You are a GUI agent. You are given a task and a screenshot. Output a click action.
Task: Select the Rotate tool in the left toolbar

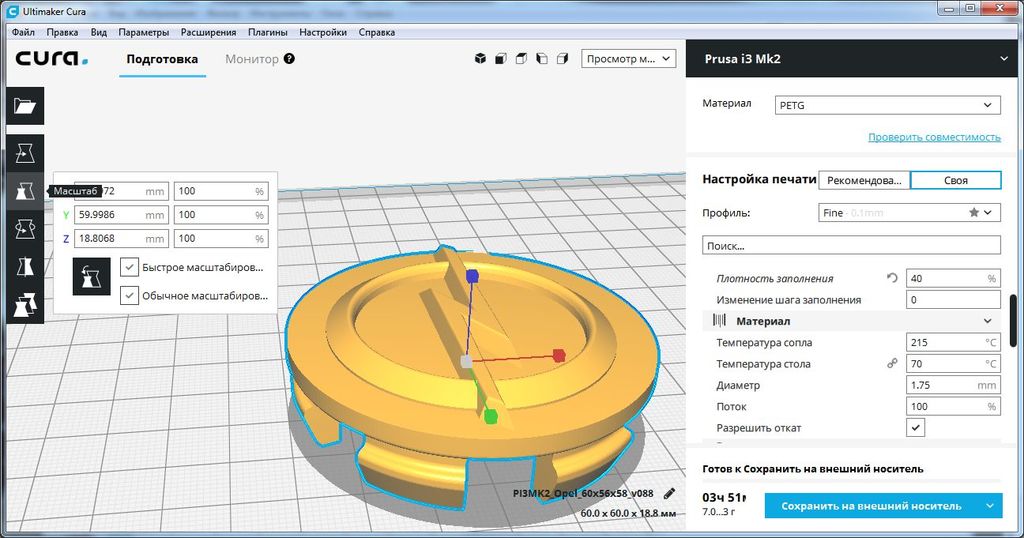[25, 229]
